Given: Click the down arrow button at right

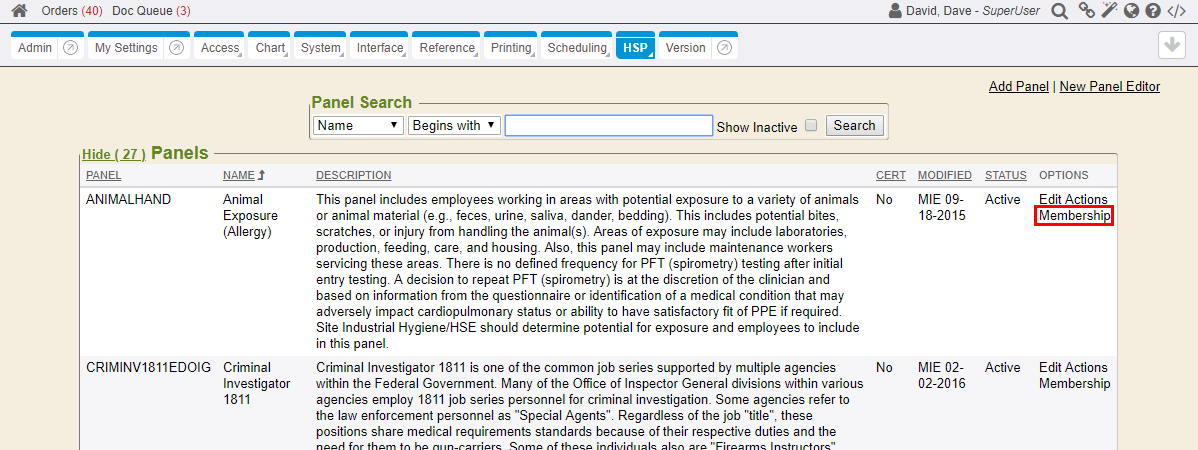Looking at the screenshot, I should [1171, 45].
